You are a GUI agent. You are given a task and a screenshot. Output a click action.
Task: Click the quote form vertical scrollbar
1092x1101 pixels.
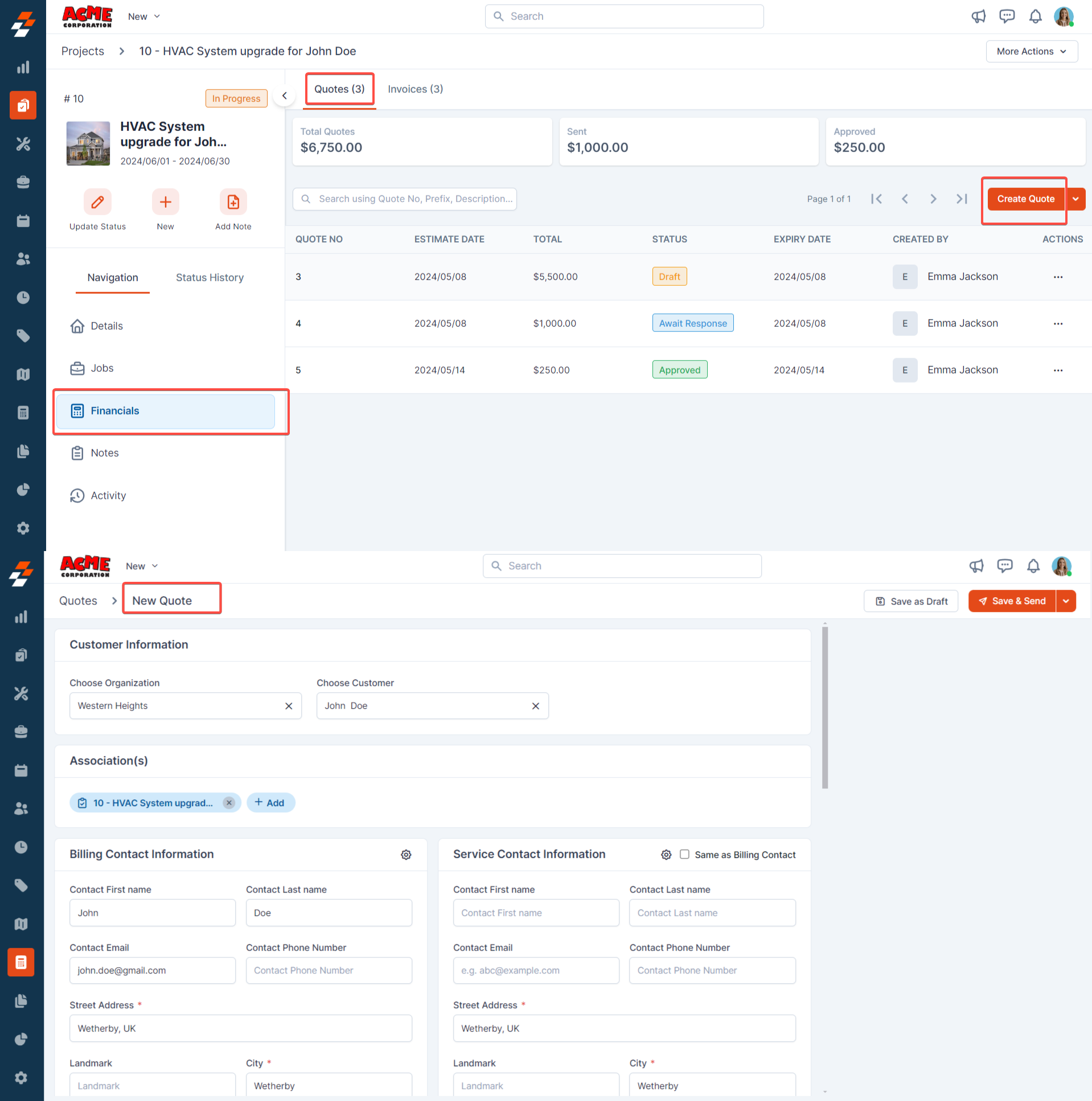[x=825, y=706]
